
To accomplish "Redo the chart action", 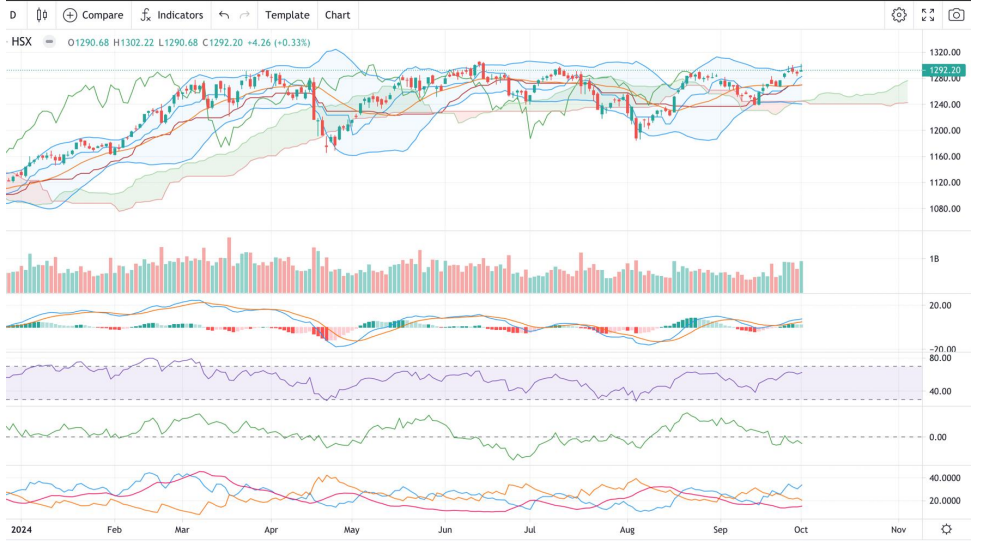I will 245,15.
